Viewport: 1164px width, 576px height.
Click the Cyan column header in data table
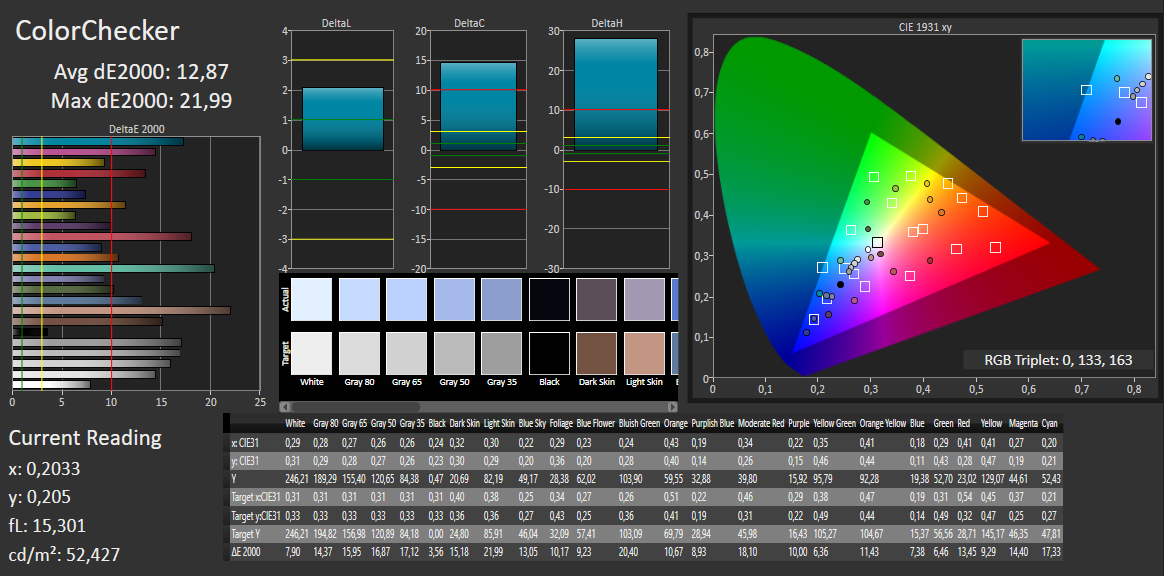(x=1049, y=423)
